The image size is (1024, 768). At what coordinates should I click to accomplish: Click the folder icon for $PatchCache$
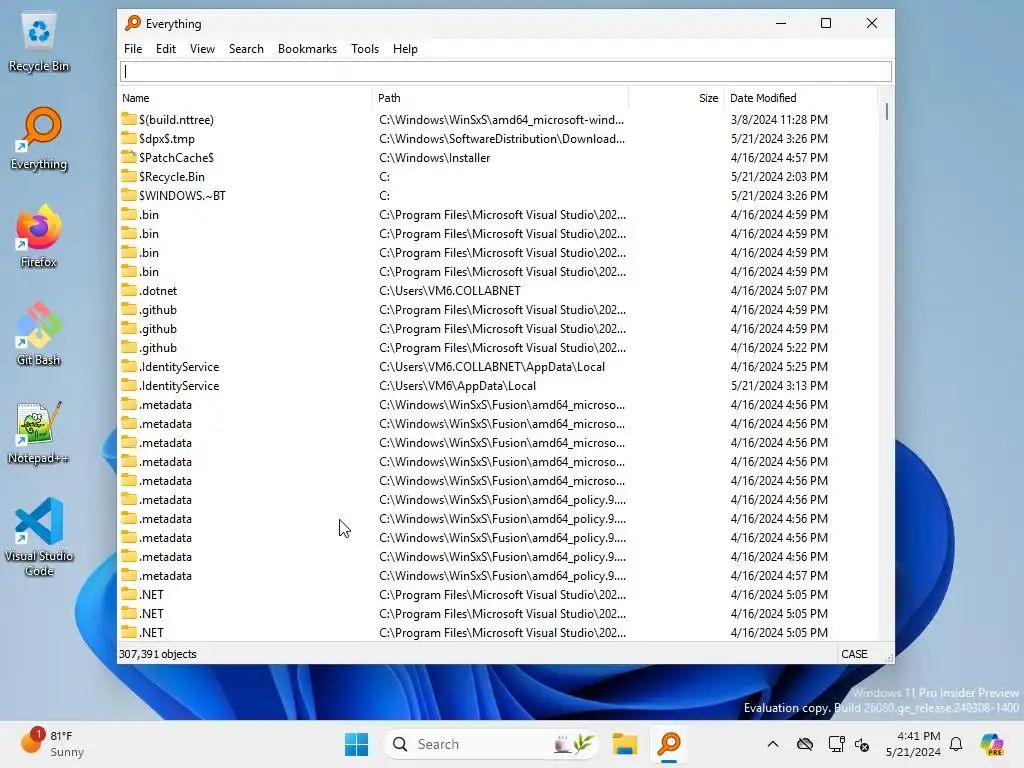tap(129, 157)
